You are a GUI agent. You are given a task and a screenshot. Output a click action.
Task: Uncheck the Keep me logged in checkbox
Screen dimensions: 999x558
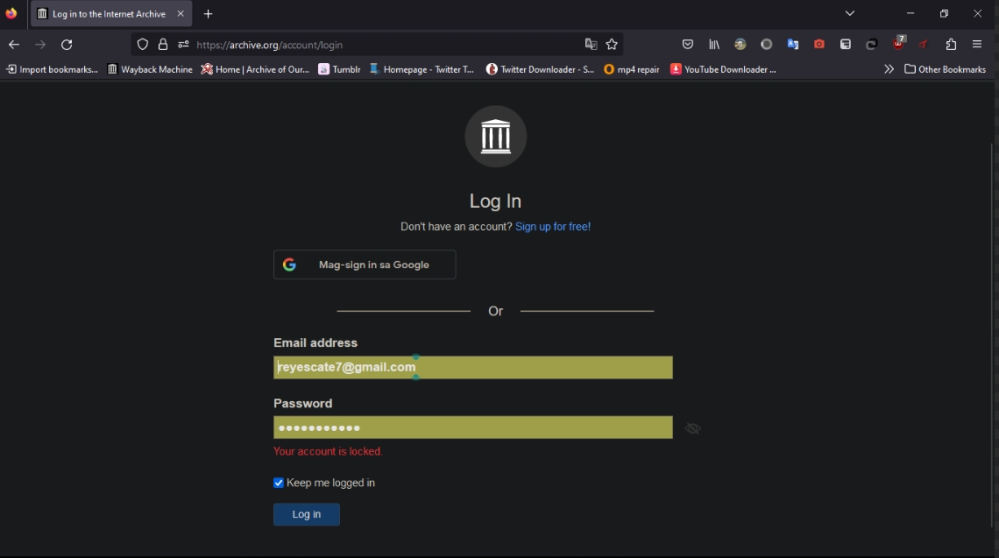[x=279, y=483]
